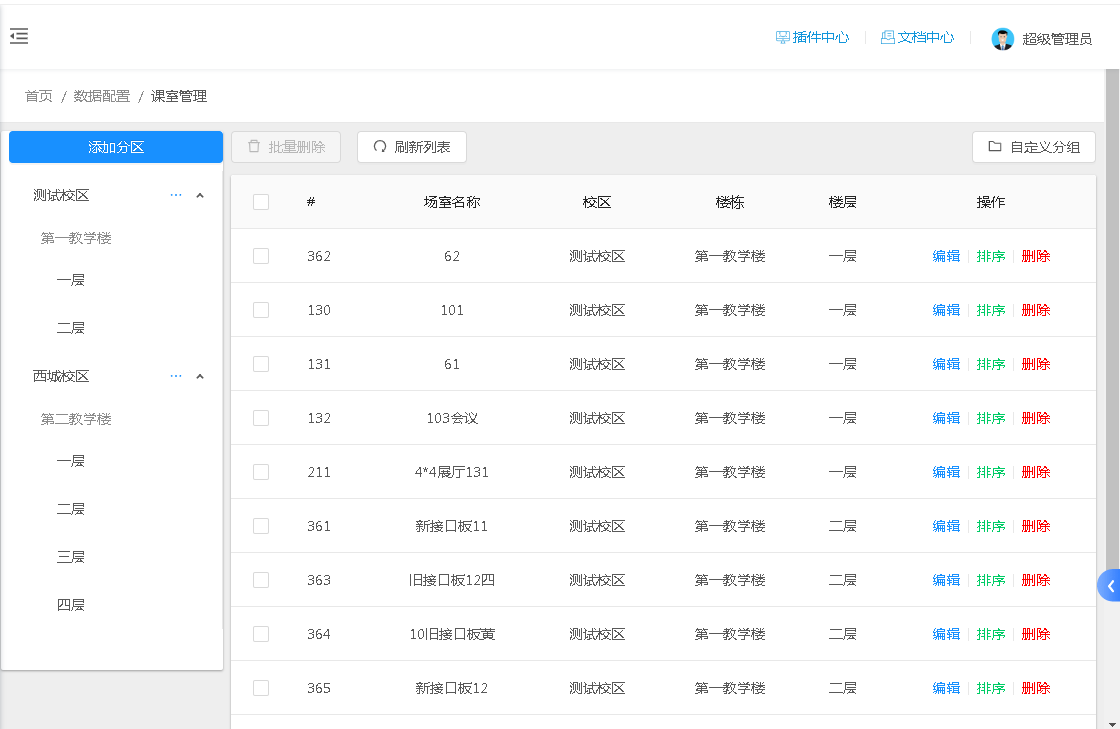Check the row 363 checkbox
This screenshot has width=1120, height=729.
pos(261,580)
